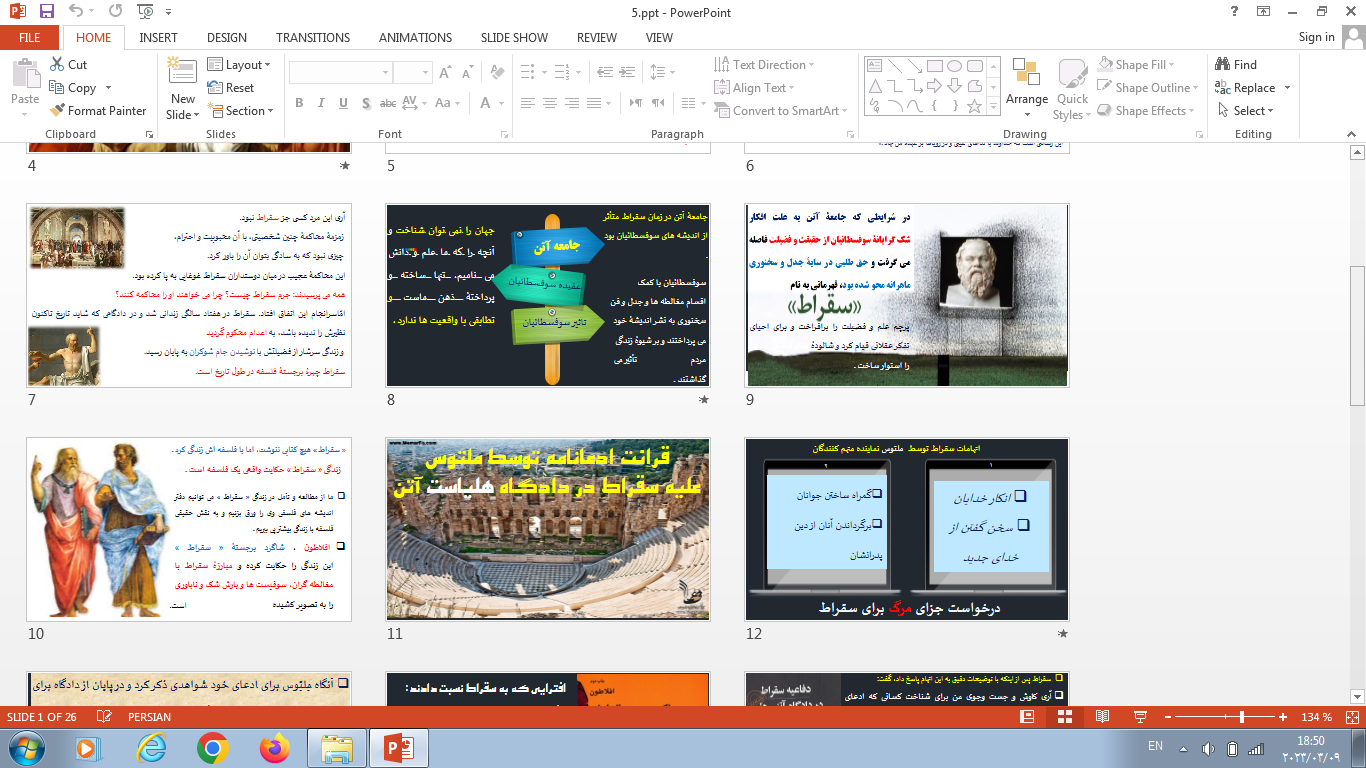Open the INSERT ribbon tab

point(158,37)
